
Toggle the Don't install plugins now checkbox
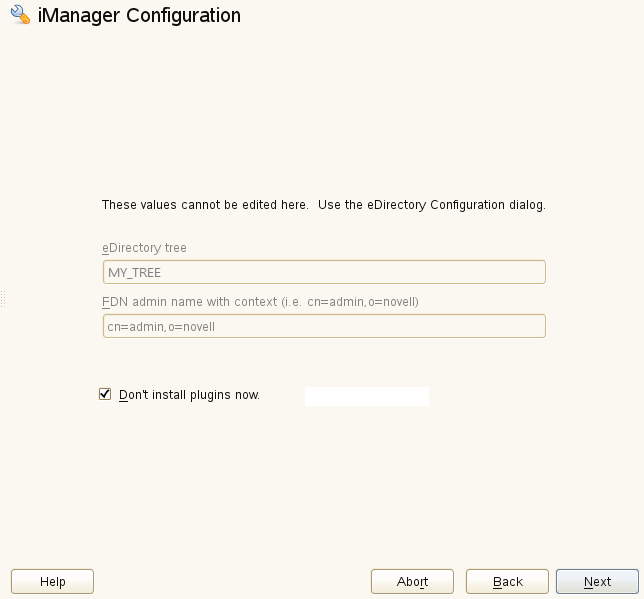click(x=105, y=394)
